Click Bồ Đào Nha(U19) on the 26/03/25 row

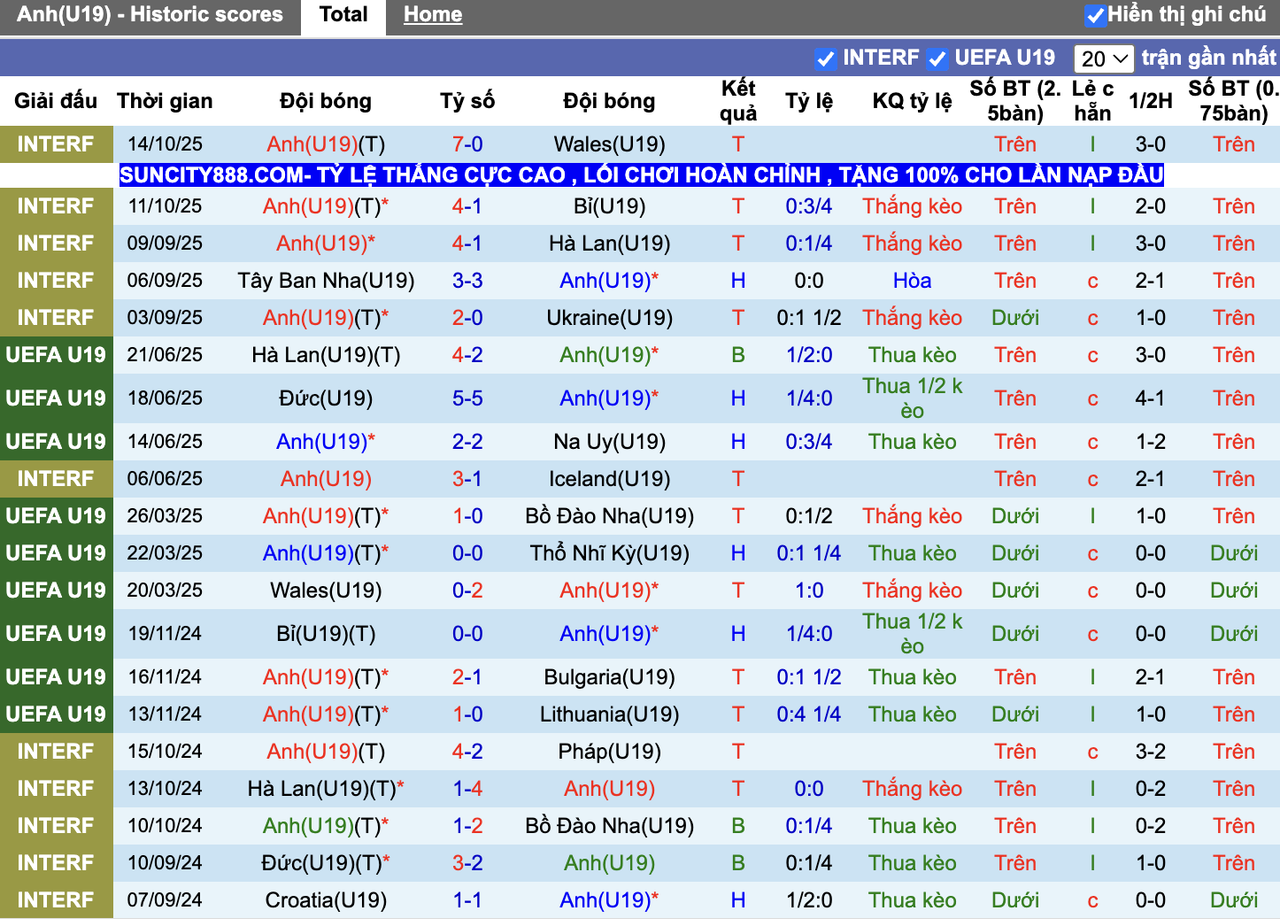(x=609, y=517)
